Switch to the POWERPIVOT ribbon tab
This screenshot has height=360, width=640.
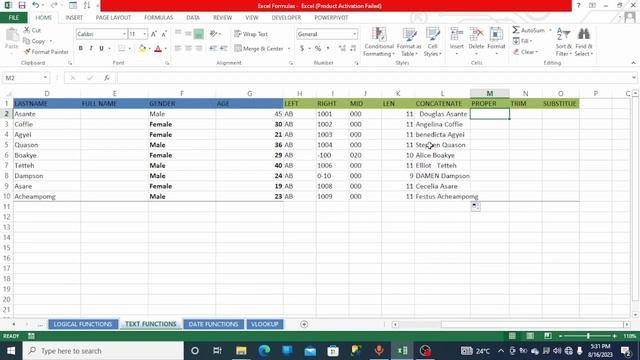tap(331, 18)
